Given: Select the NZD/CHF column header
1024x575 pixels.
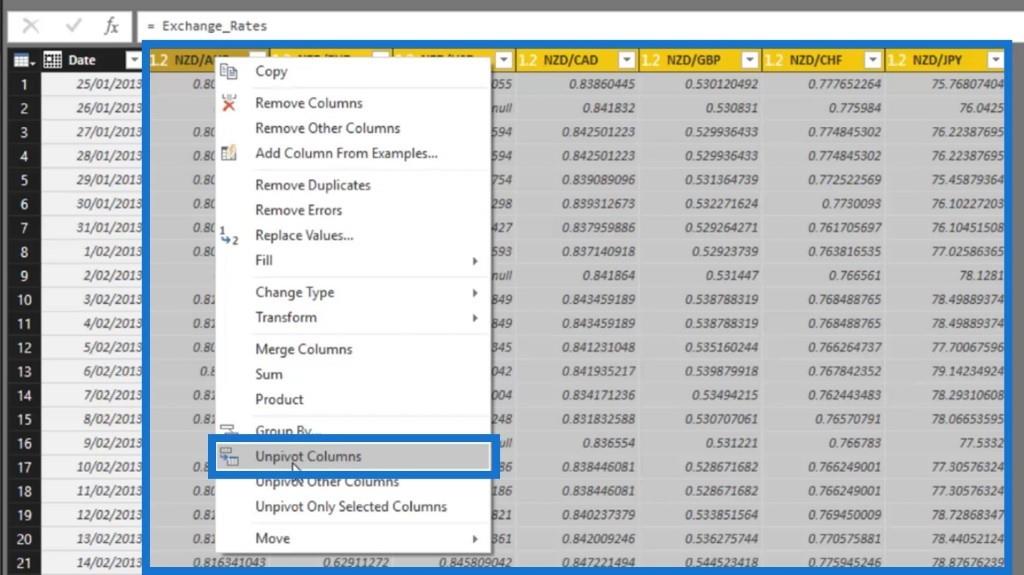Looking at the screenshot, I should (x=816, y=60).
